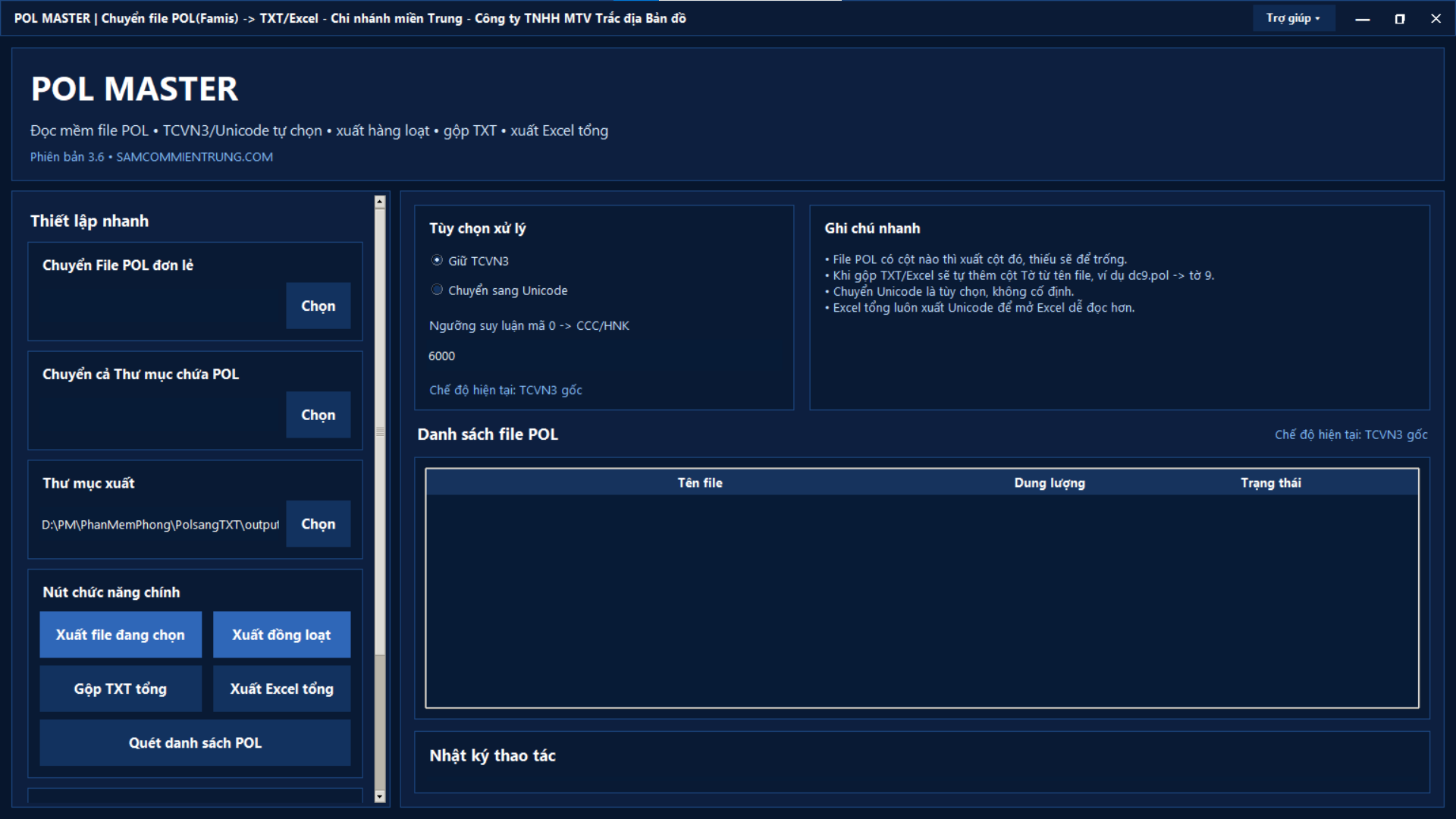Click the Xuất đồng loạt button
The image size is (1456, 819).
click(281, 635)
